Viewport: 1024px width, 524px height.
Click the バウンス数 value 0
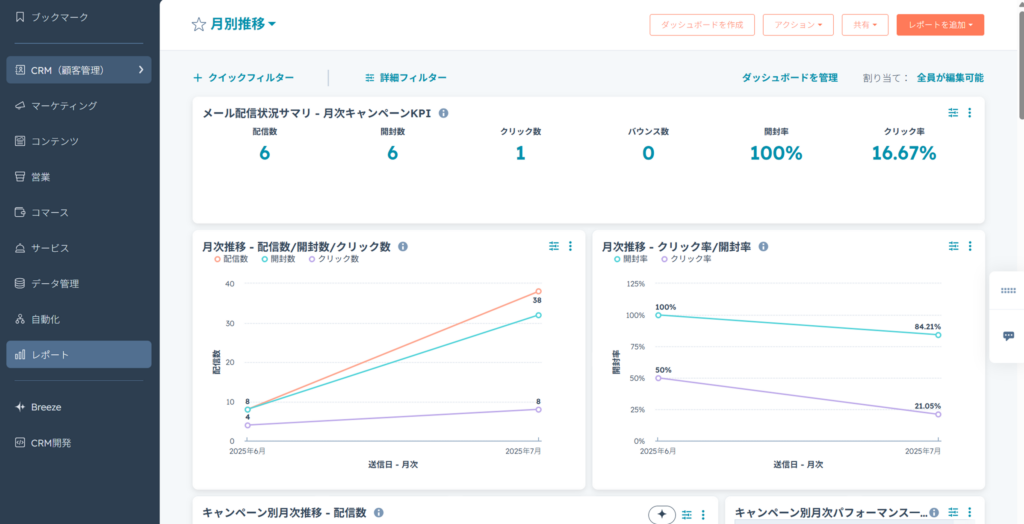tap(648, 154)
